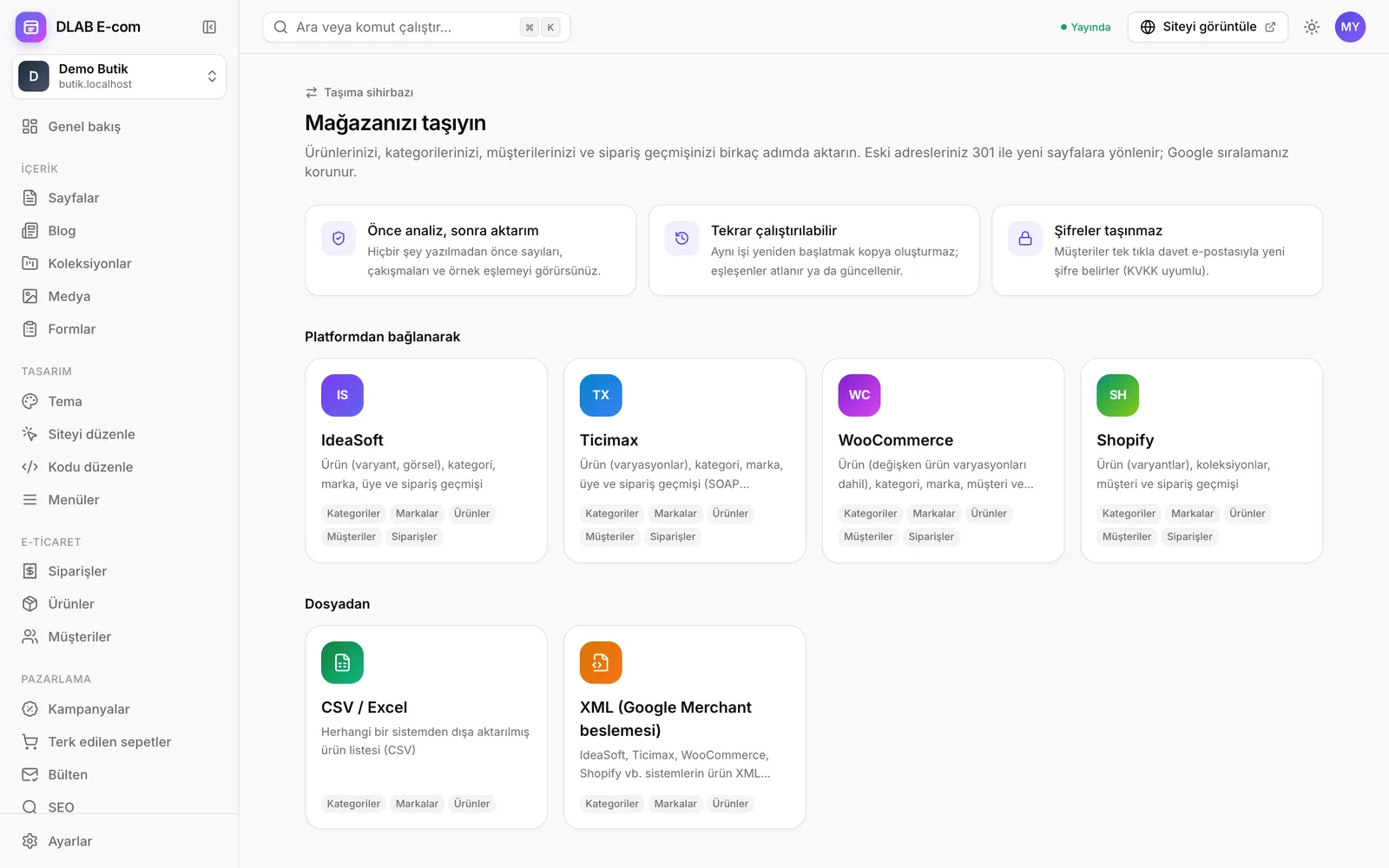The width and height of the screenshot is (1389, 868).
Task: Click the ⌘ K shortcut badge
Action: tap(540, 27)
